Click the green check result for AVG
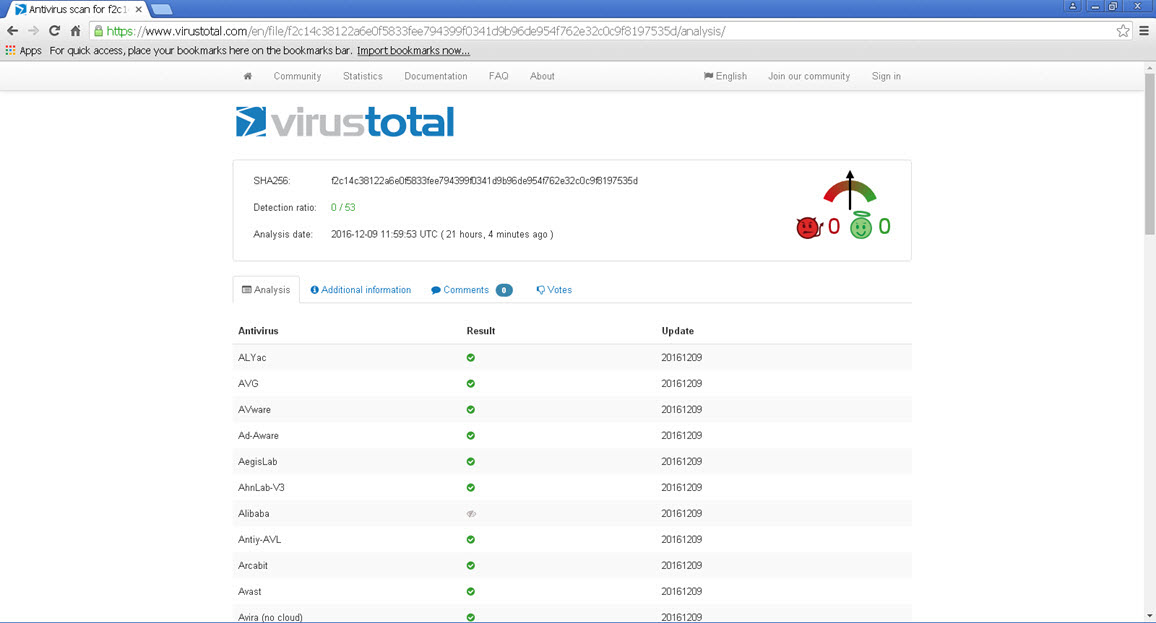This screenshot has width=1156, height=623. (470, 383)
